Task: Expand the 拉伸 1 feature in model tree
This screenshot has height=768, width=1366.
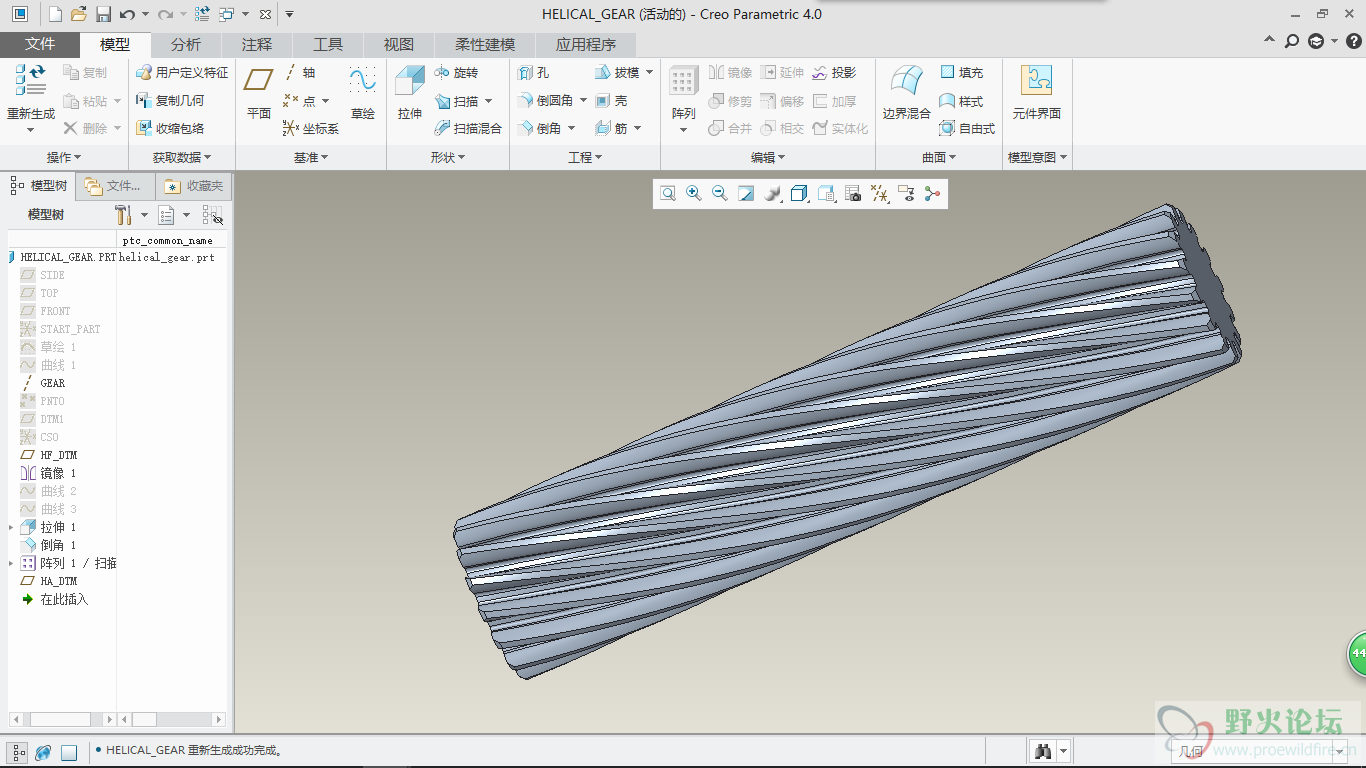Action: [12, 527]
